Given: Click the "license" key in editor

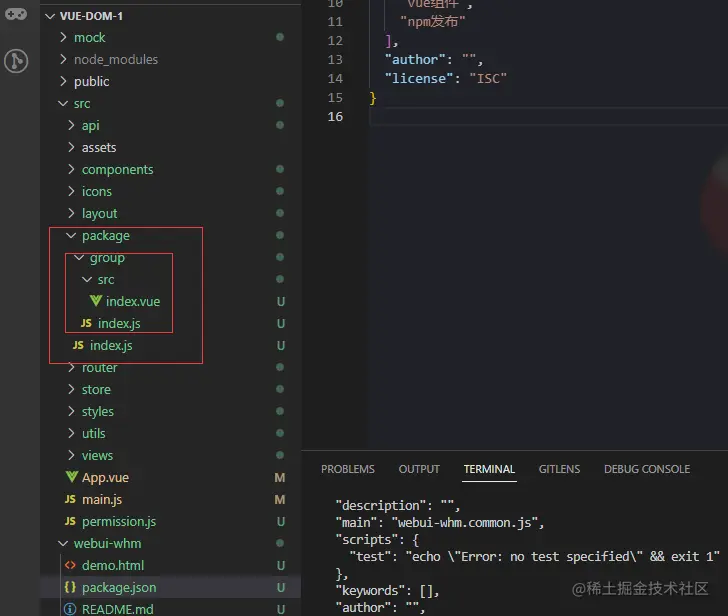Looking at the screenshot, I should click(x=418, y=78).
